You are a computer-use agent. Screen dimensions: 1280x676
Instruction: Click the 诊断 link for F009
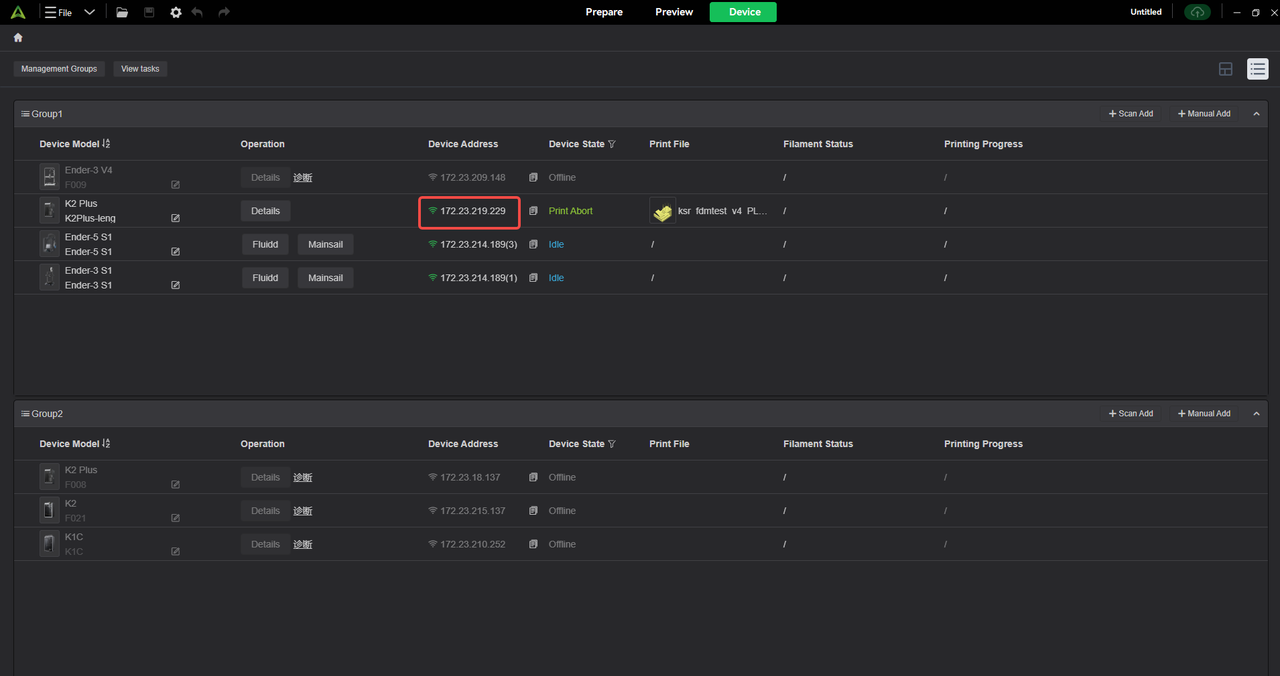coord(303,178)
